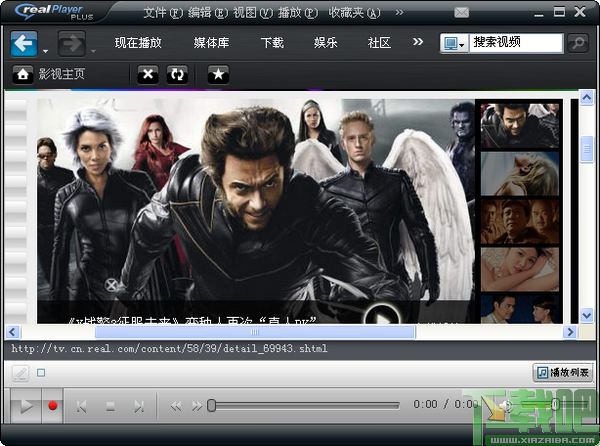Click the horizontal scrollbar thumb
Screen dimensions: 600x446
(x=255, y=332)
